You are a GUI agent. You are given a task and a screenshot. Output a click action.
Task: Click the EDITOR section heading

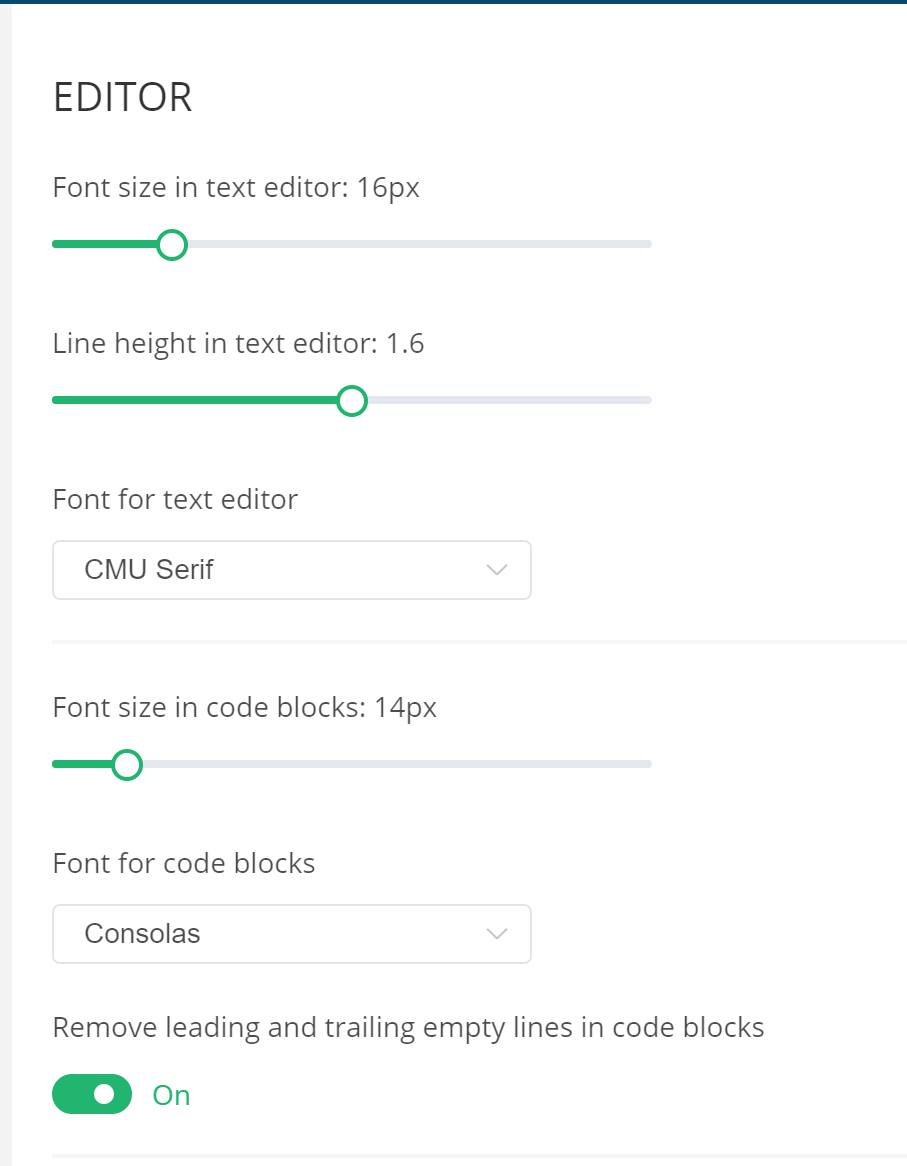(x=123, y=96)
